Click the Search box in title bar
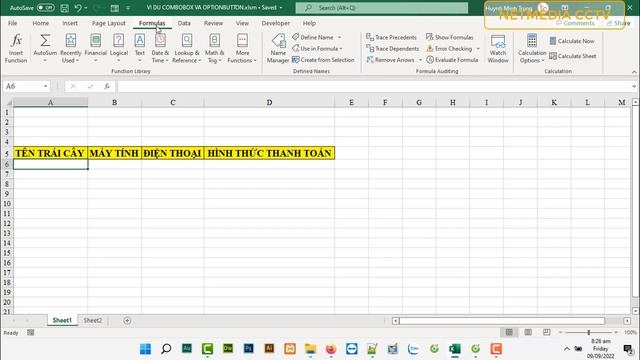Viewport: 640px width, 360px height. point(382,8)
